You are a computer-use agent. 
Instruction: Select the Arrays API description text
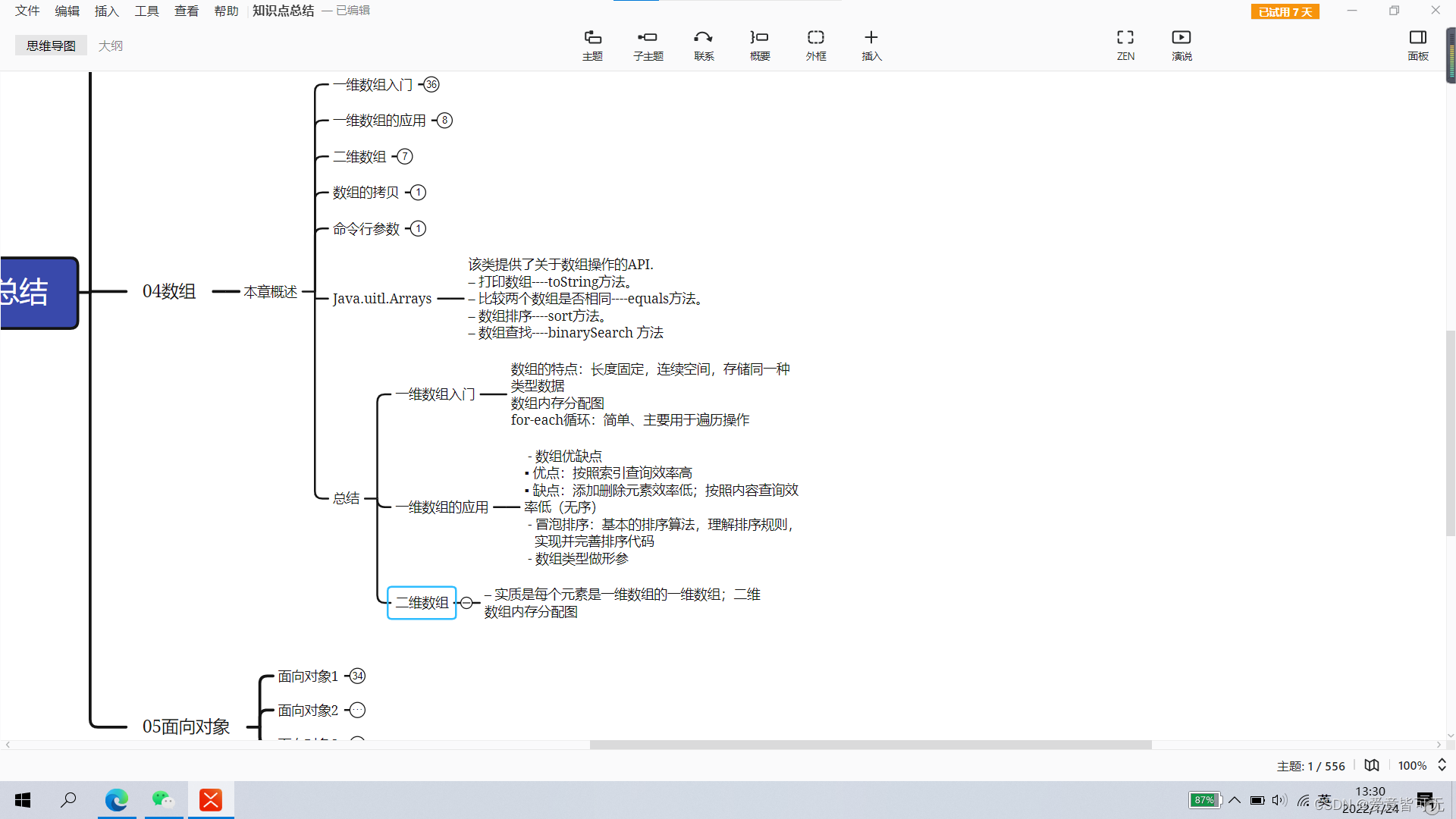pyautogui.click(x=588, y=298)
